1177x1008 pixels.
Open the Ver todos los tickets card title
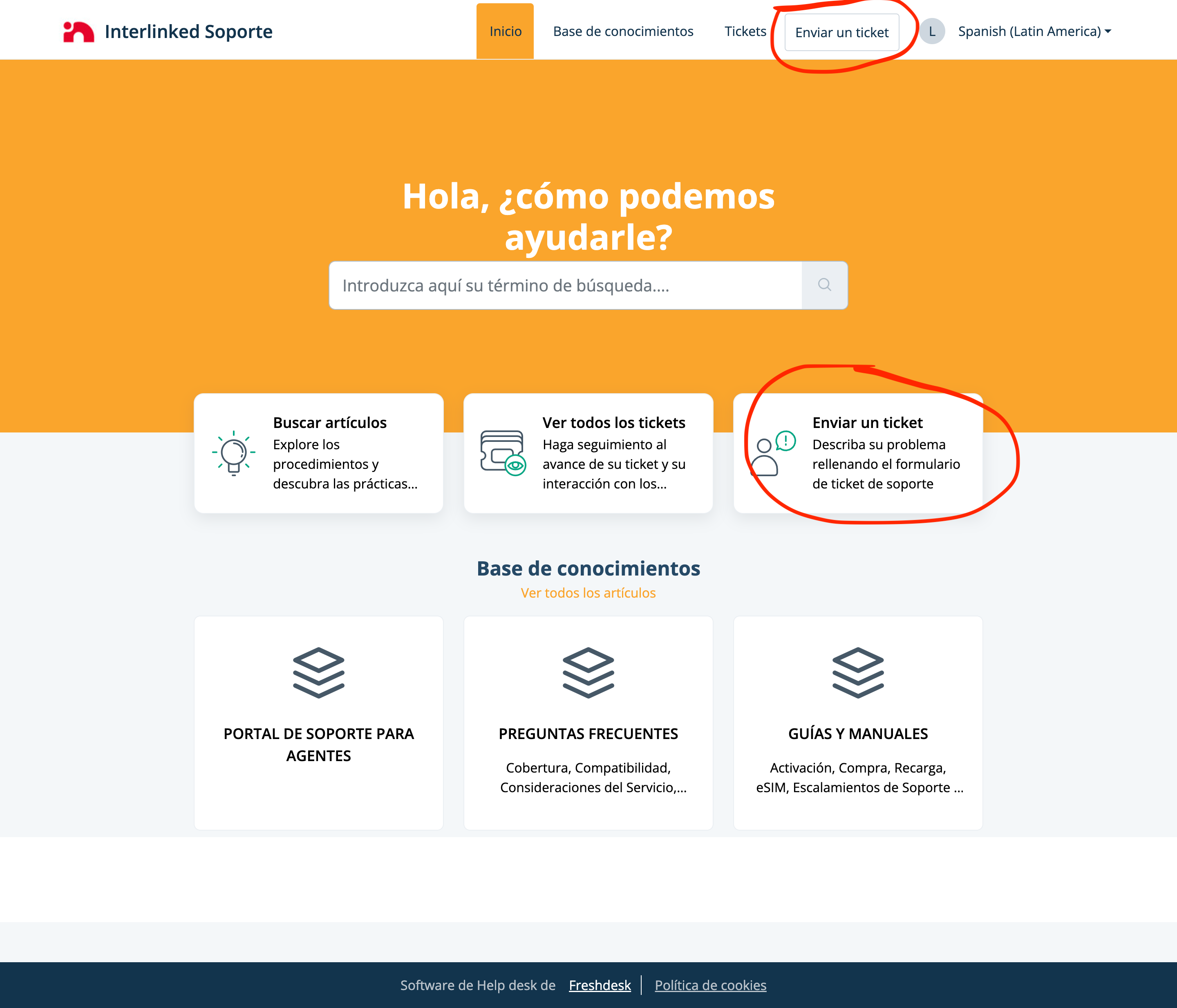(613, 423)
